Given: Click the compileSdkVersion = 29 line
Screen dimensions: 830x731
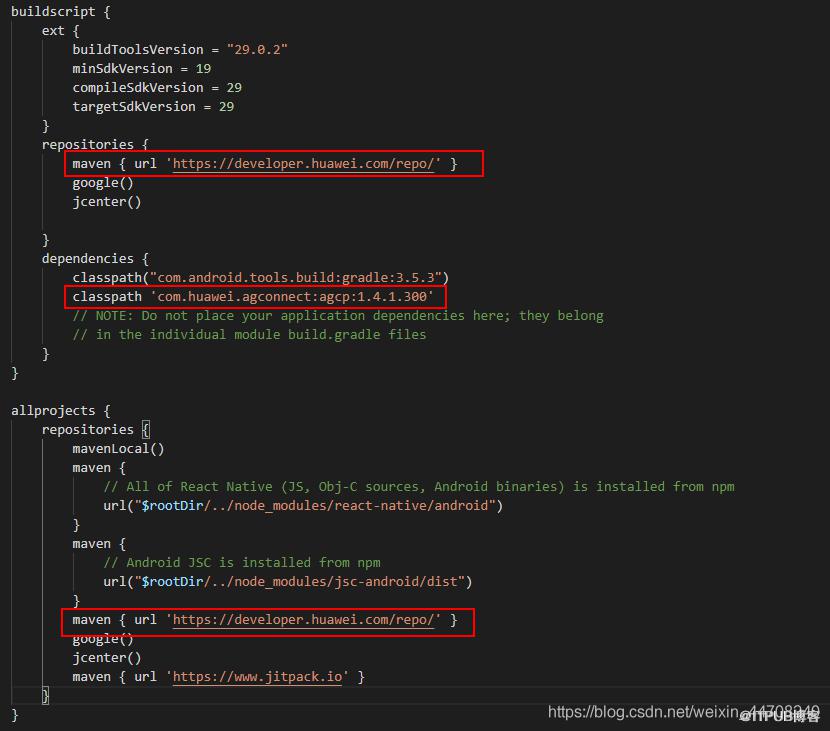Looking at the screenshot, I should [x=157, y=88].
